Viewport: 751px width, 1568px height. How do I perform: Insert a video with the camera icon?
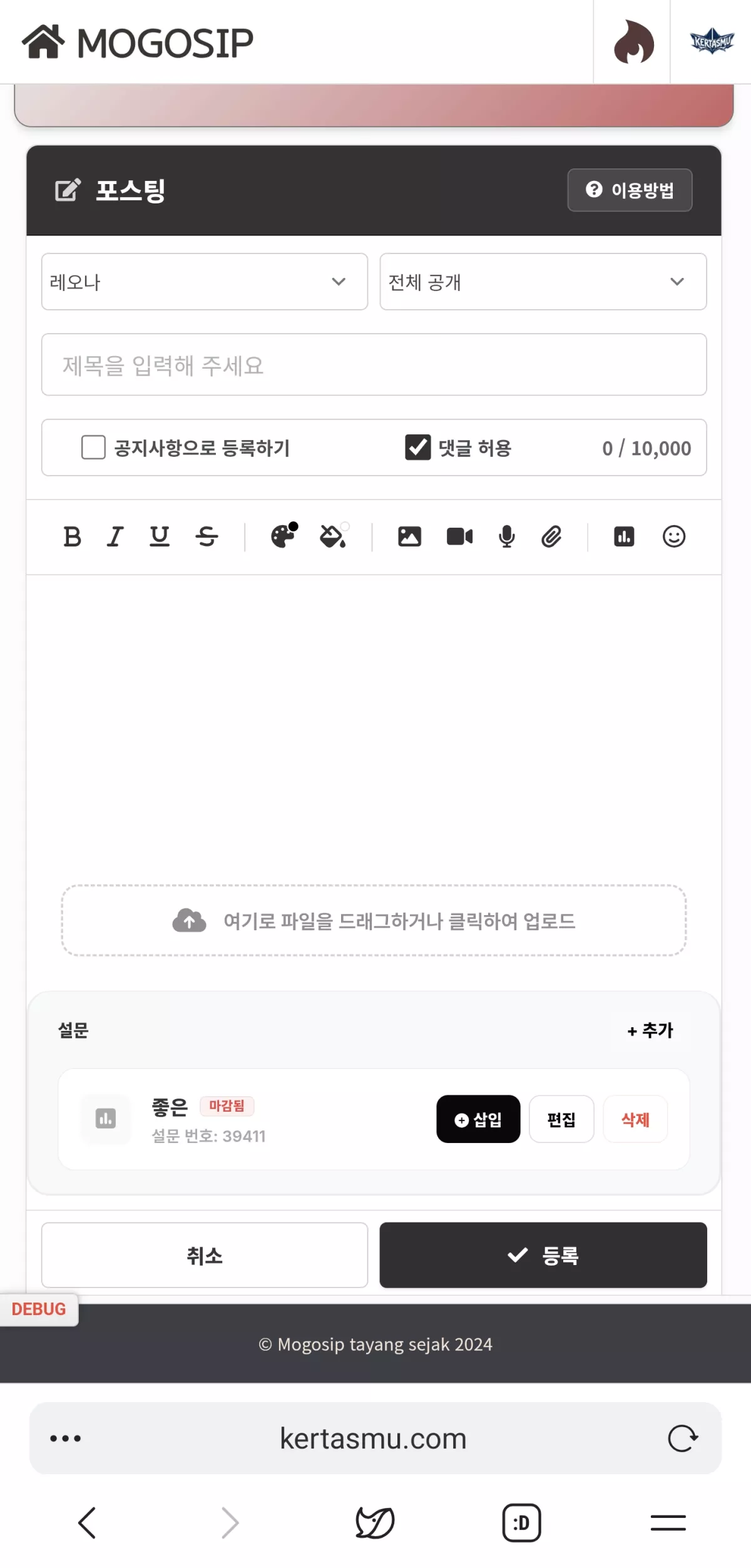point(459,537)
